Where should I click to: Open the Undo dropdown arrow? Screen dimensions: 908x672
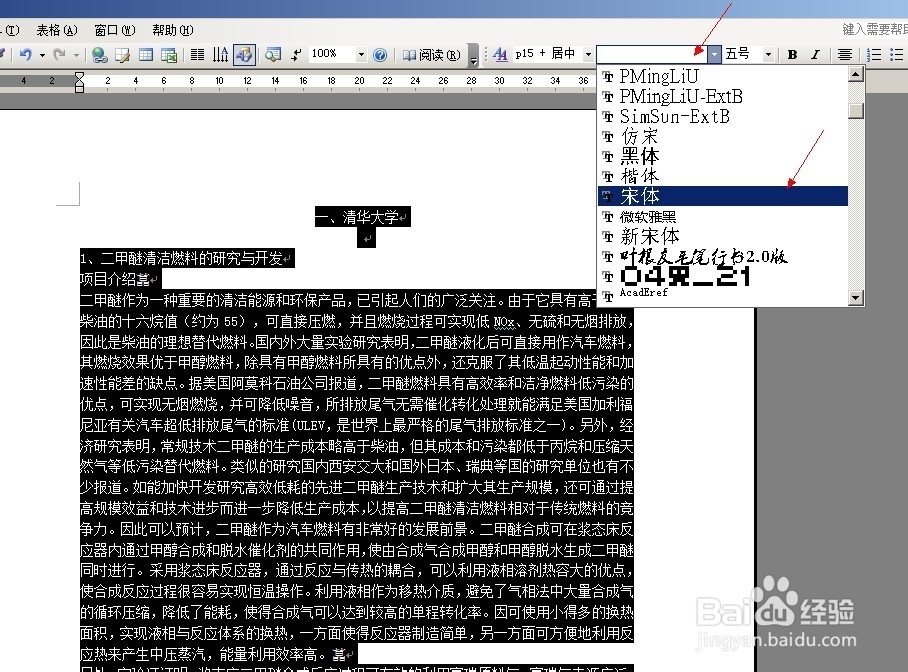pos(40,53)
